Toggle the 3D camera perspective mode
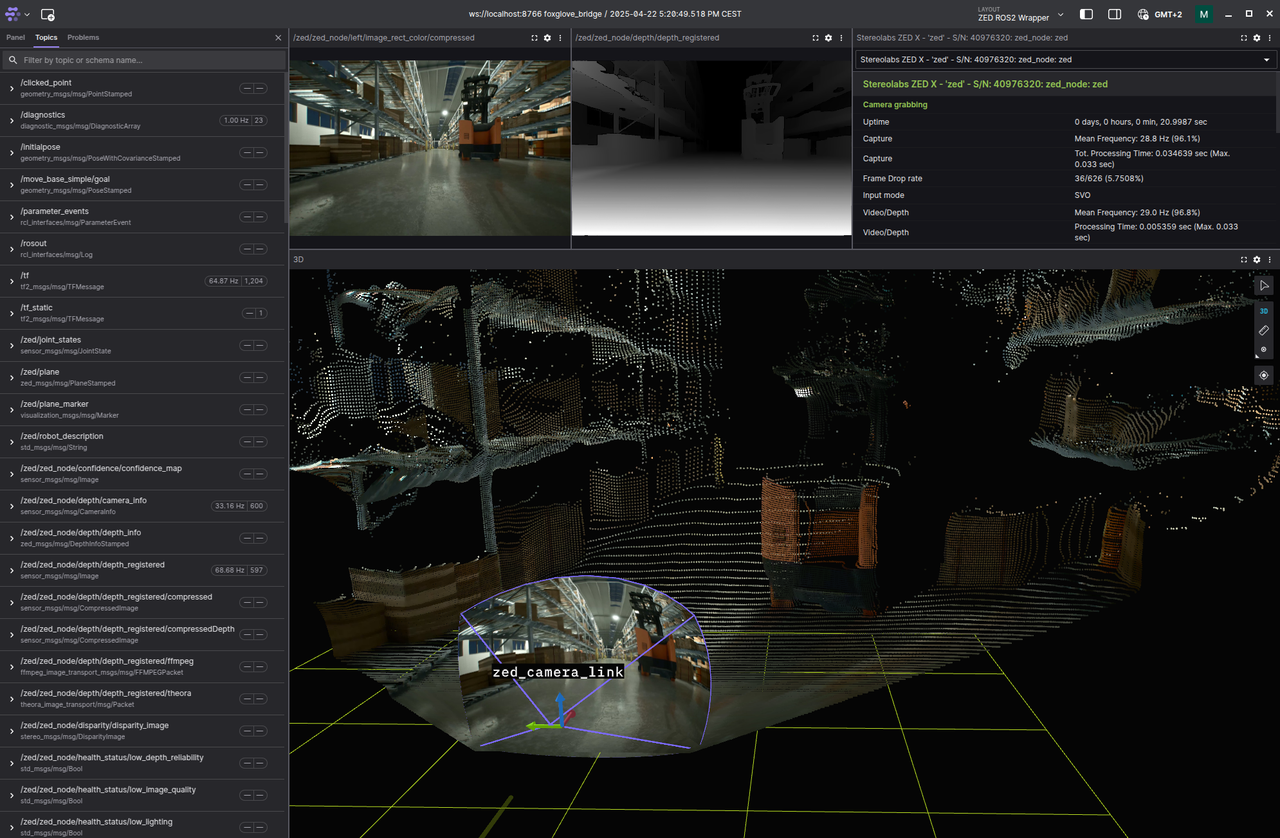Screen dimensions: 1280x838 click(x=1264, y=311)
